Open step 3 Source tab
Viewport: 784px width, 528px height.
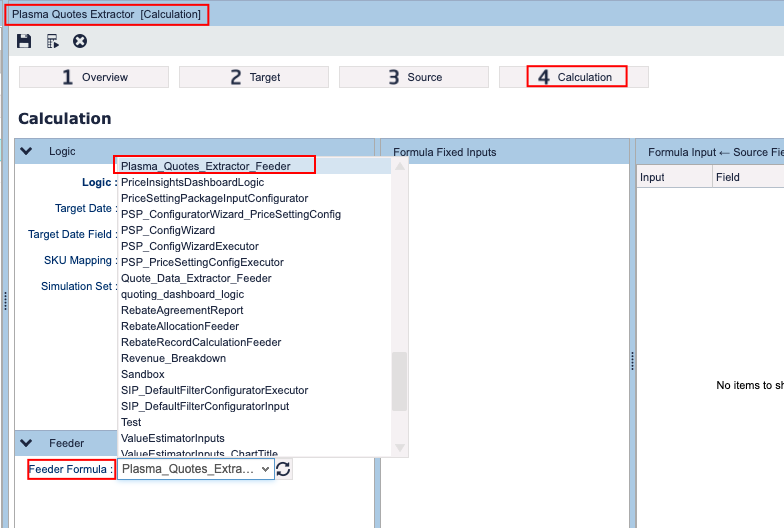point(414,77)
